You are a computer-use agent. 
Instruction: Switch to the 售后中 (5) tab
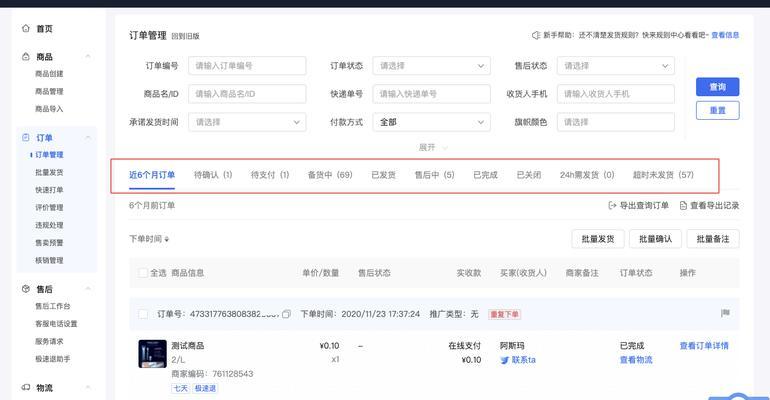(x=435, y=175)
